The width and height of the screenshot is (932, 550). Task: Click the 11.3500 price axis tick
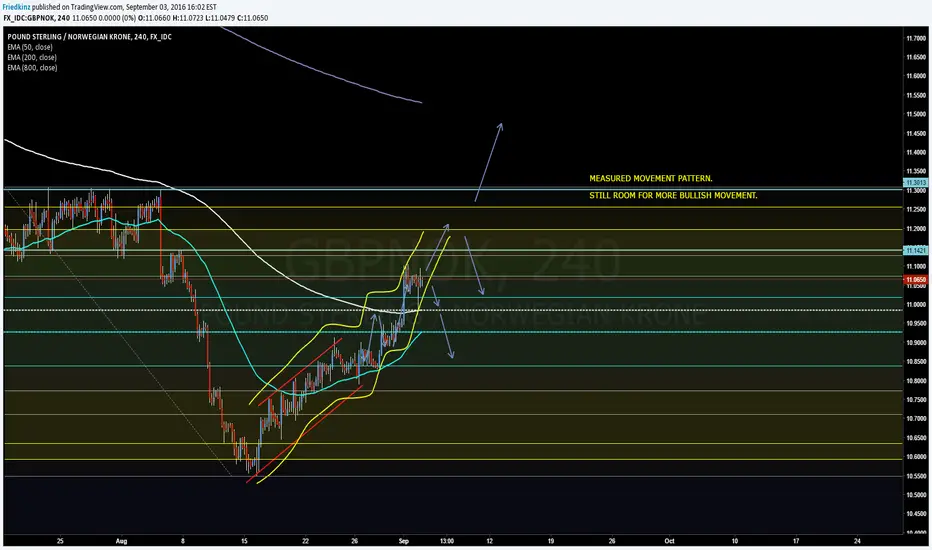(x=916, y=171)
